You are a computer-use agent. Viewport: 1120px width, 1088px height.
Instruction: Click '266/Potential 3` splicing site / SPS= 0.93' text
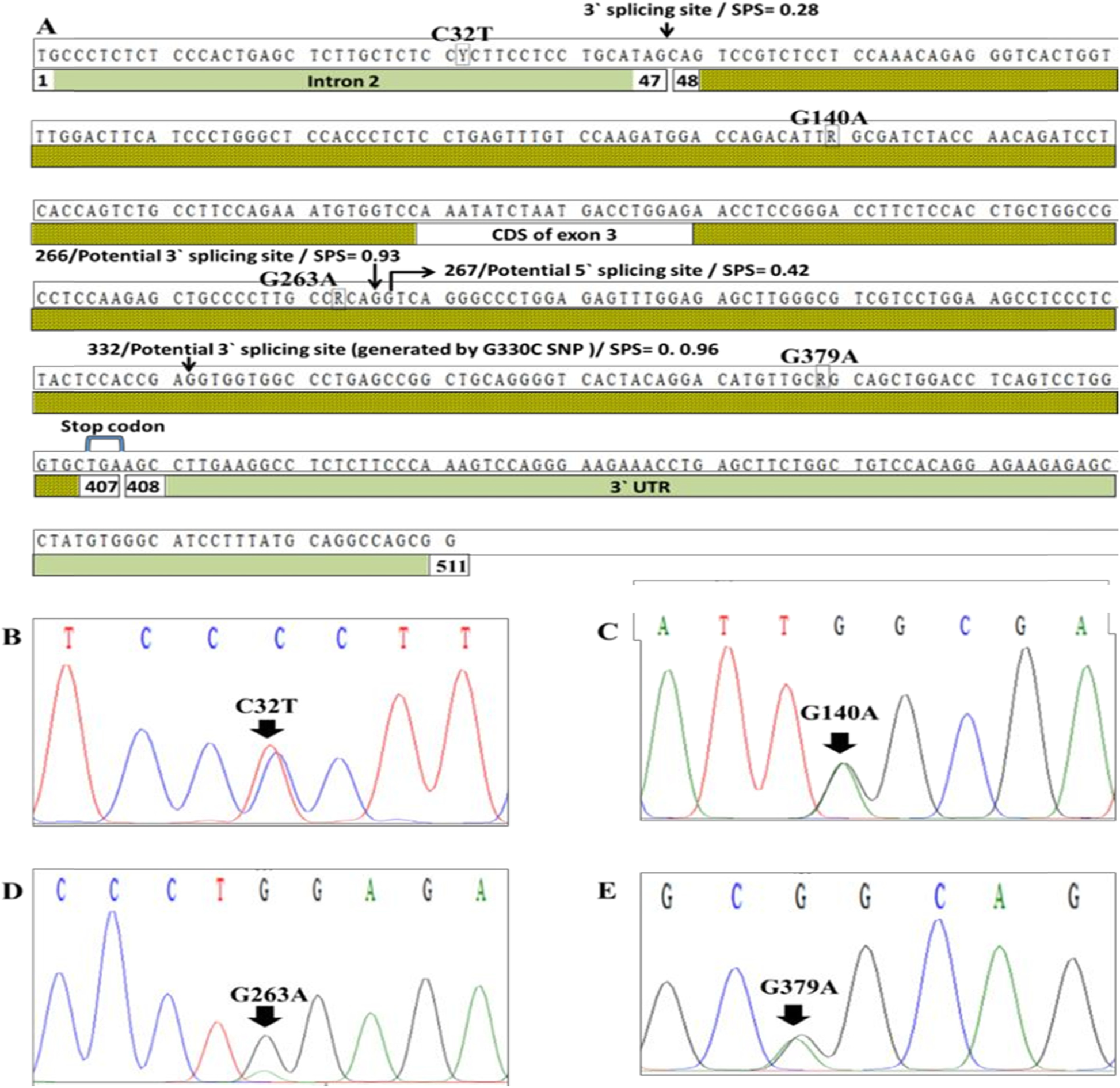(x=218, y=256)
